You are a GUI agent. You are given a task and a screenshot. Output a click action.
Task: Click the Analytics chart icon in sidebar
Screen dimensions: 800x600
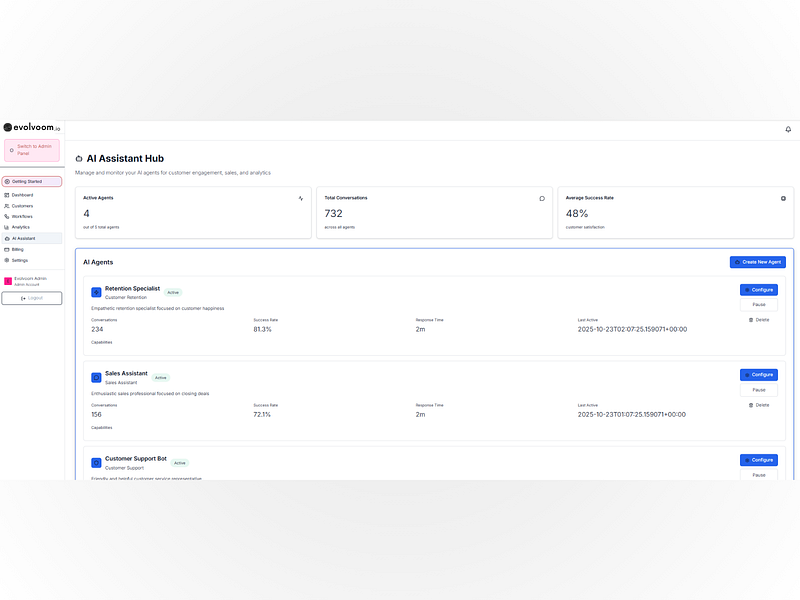7,227
